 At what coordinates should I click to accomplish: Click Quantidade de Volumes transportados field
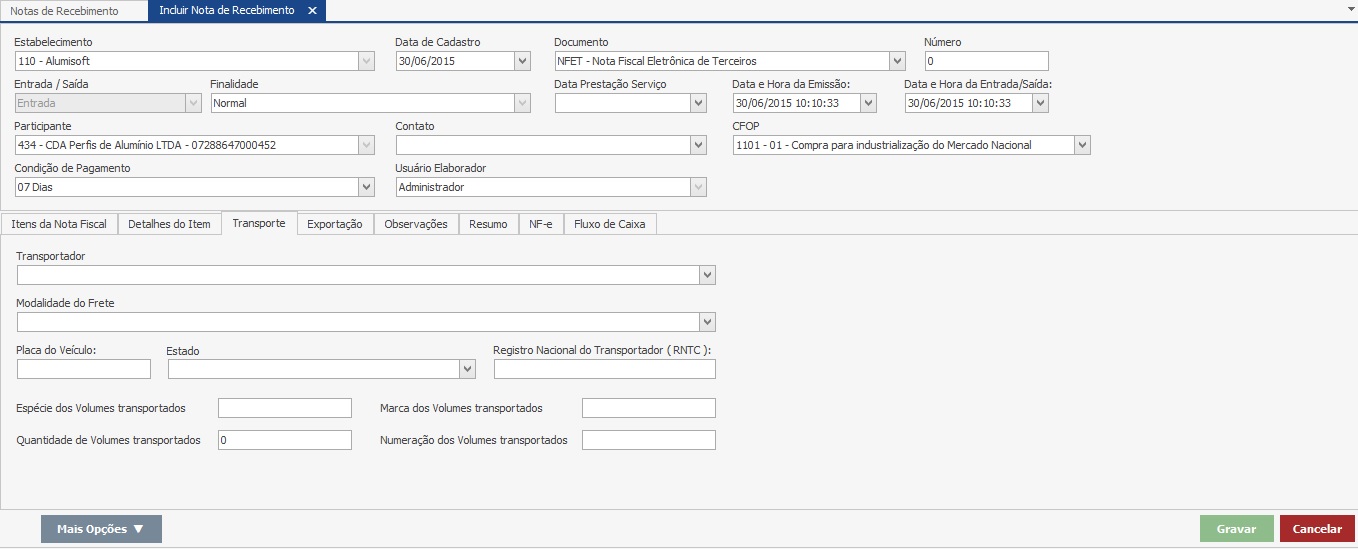tap(285, 440)
